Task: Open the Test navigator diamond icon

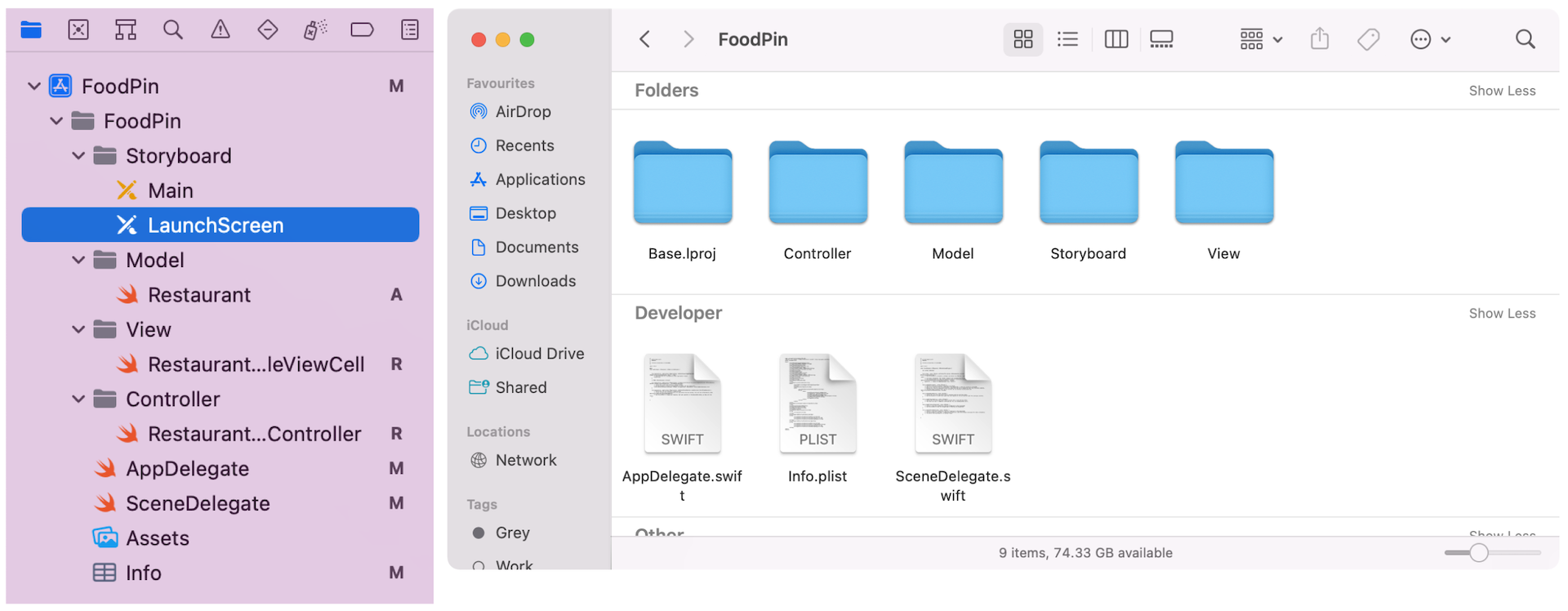Action: pyautogui.click(x=268, y=30)
